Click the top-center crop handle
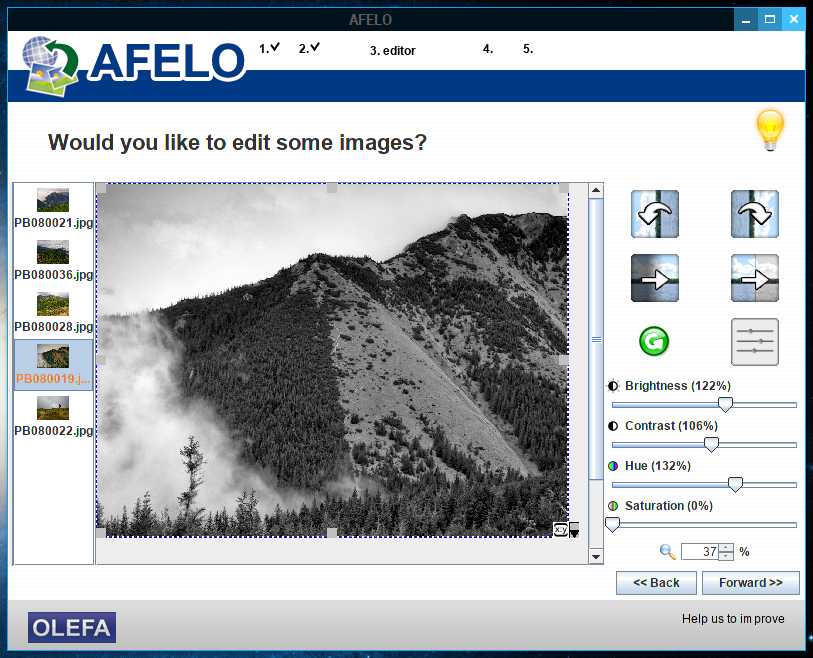The height and width of the screenshot is (658, 813). (x=332, y=188)
